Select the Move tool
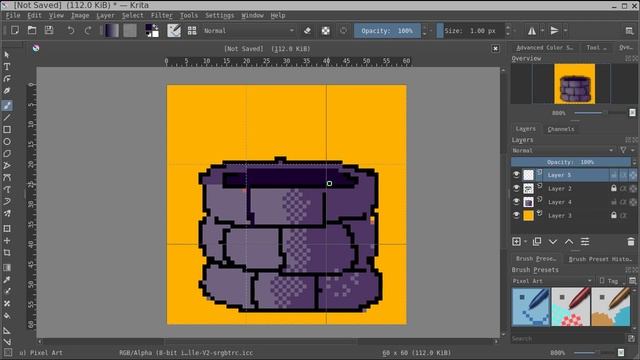This screenshot has height=360, width=640. click(x=7, y=240)
